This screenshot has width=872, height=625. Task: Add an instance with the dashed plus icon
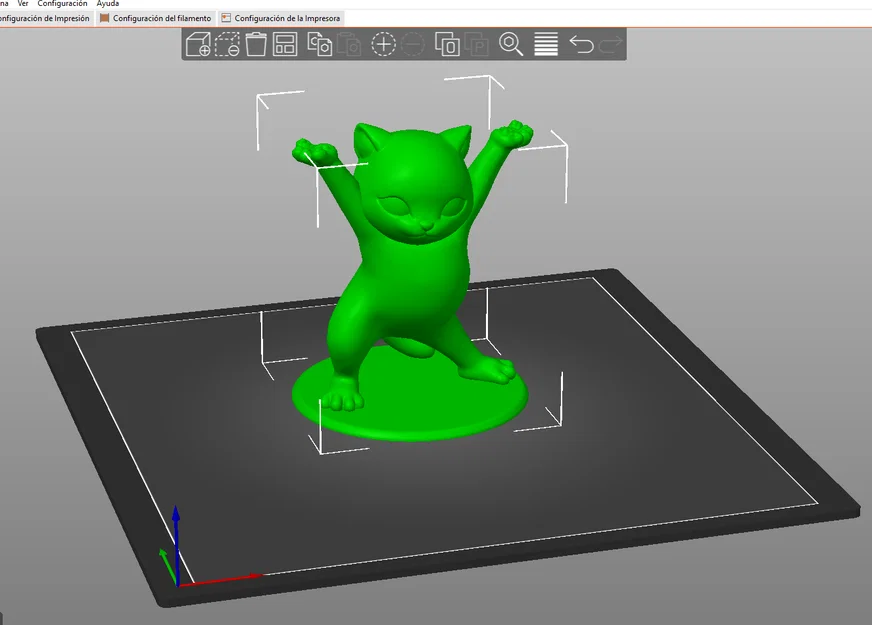tap(383, 44)
